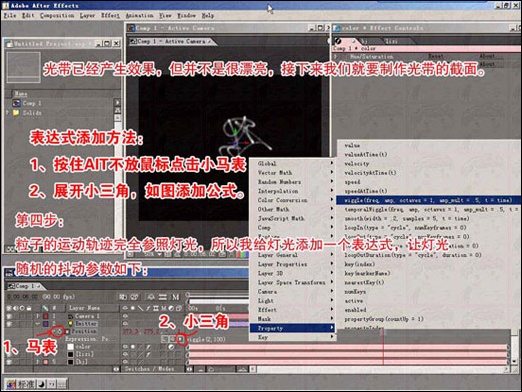Select Comp 1 in the Project panel
522x392 pixels.
[x=32, y=103]
